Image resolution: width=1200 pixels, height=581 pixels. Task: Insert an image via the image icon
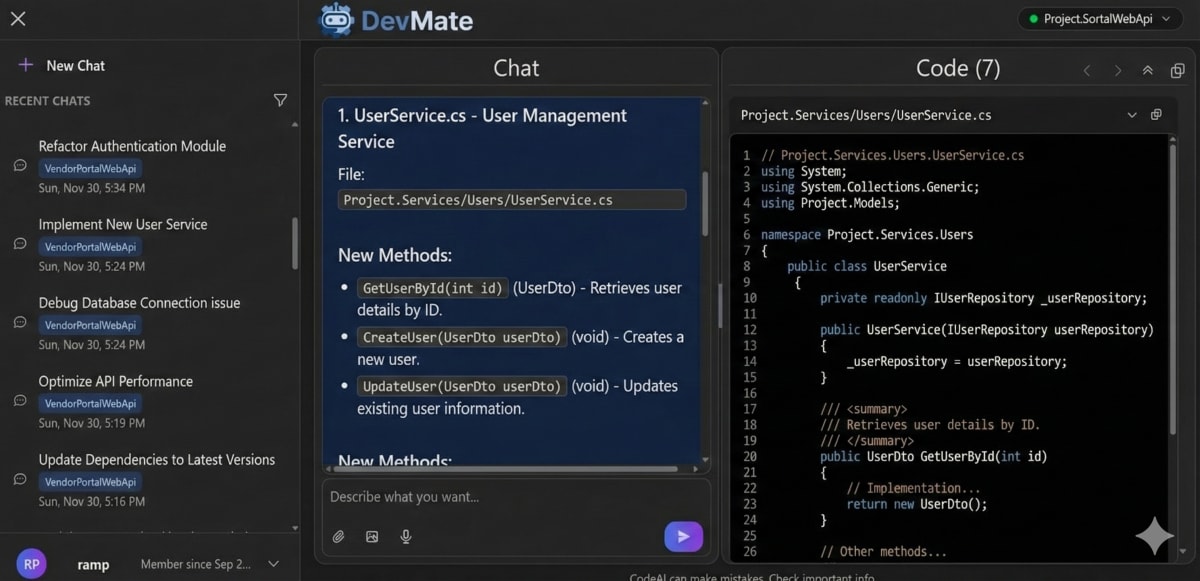click(x=372, y=536)
